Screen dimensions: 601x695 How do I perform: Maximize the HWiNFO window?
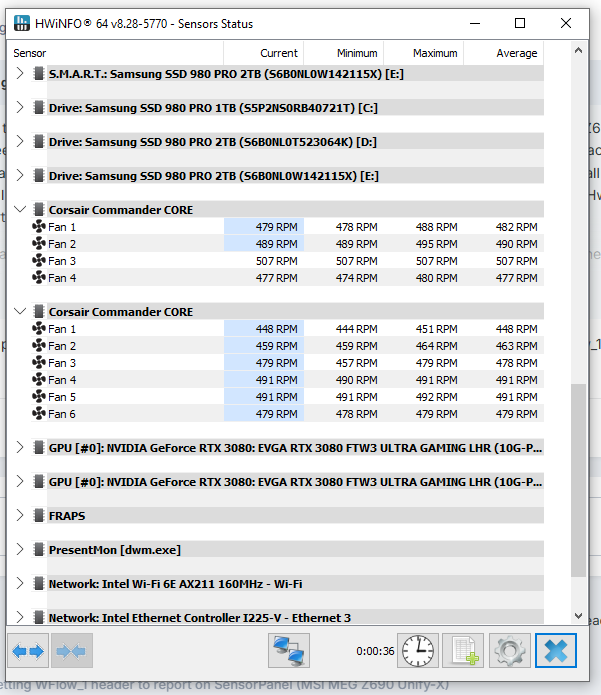click(x=520, y=23)
